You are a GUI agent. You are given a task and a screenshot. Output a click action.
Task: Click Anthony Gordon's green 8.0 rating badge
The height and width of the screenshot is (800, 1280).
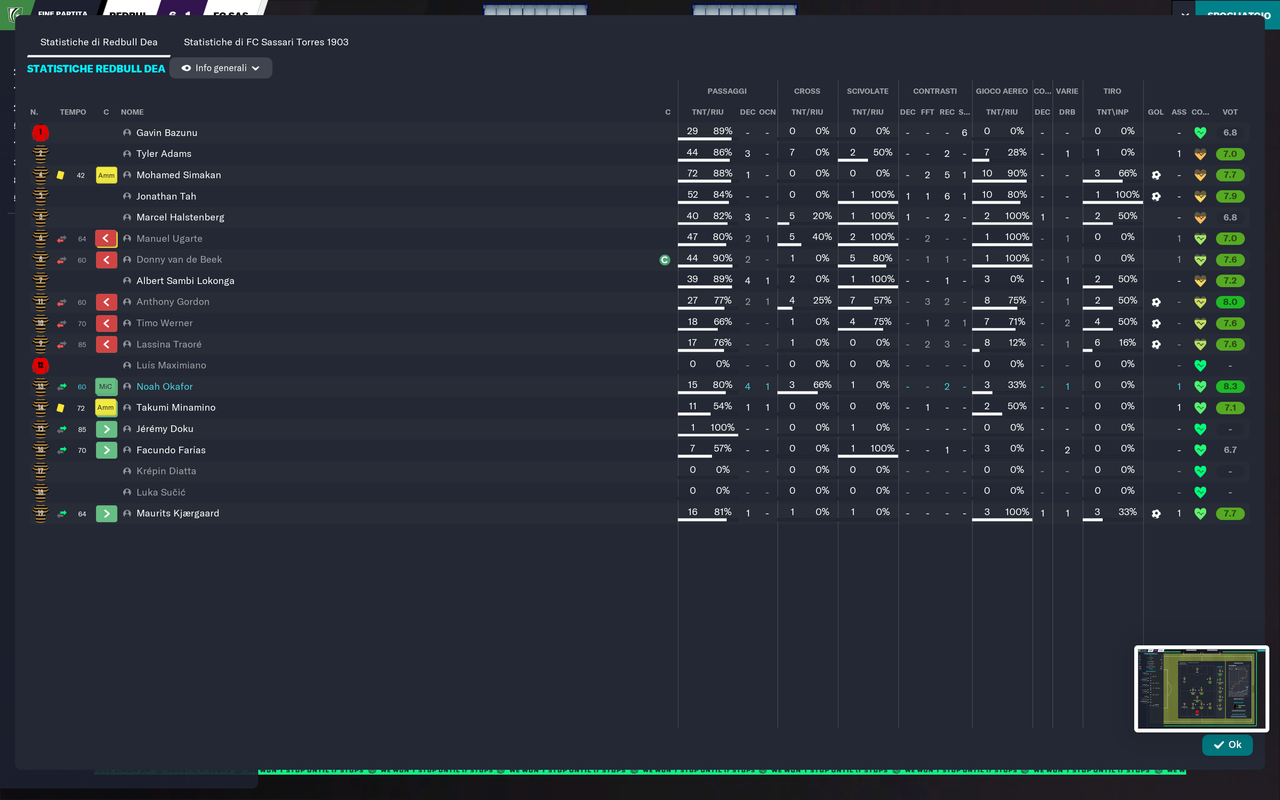point(1230,302)
